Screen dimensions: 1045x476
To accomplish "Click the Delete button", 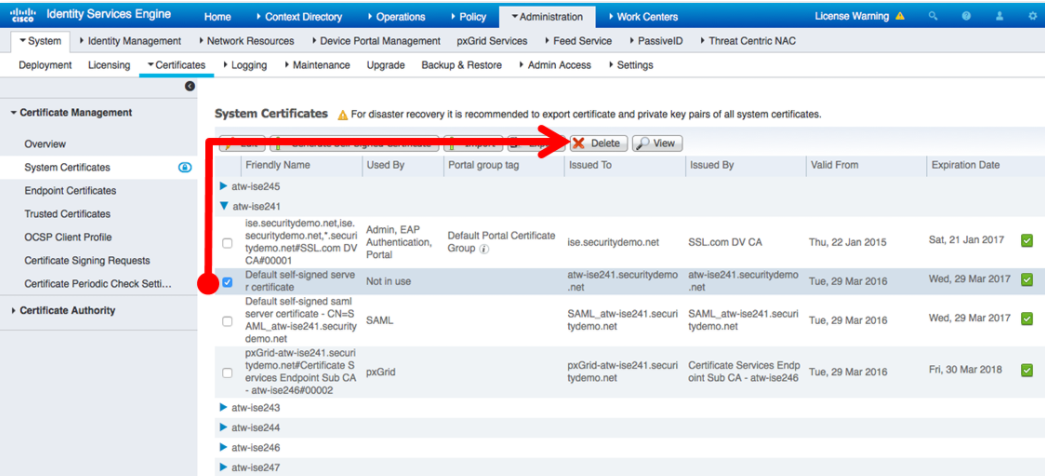I will pos(598,143).
